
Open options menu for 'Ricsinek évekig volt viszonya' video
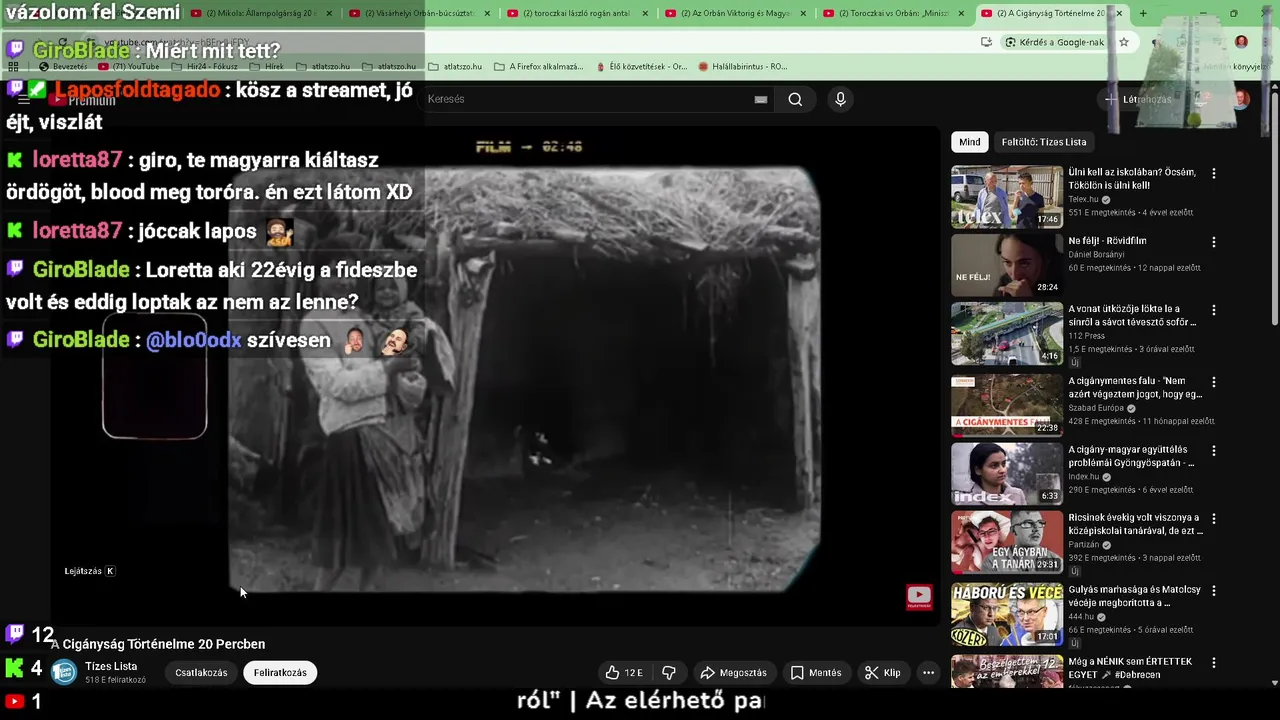tap(1214, 519)
